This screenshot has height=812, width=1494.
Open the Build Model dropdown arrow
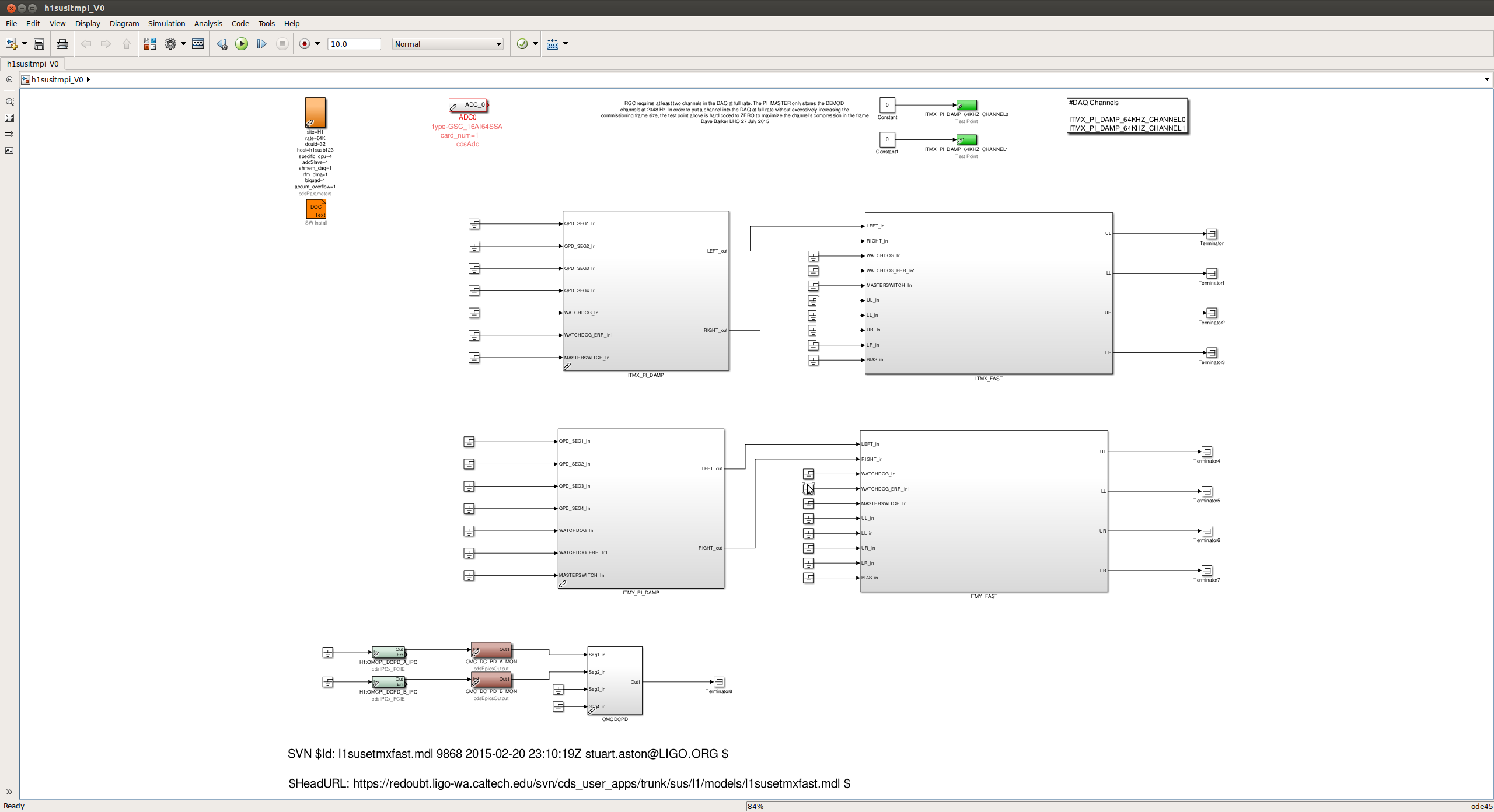566,44
